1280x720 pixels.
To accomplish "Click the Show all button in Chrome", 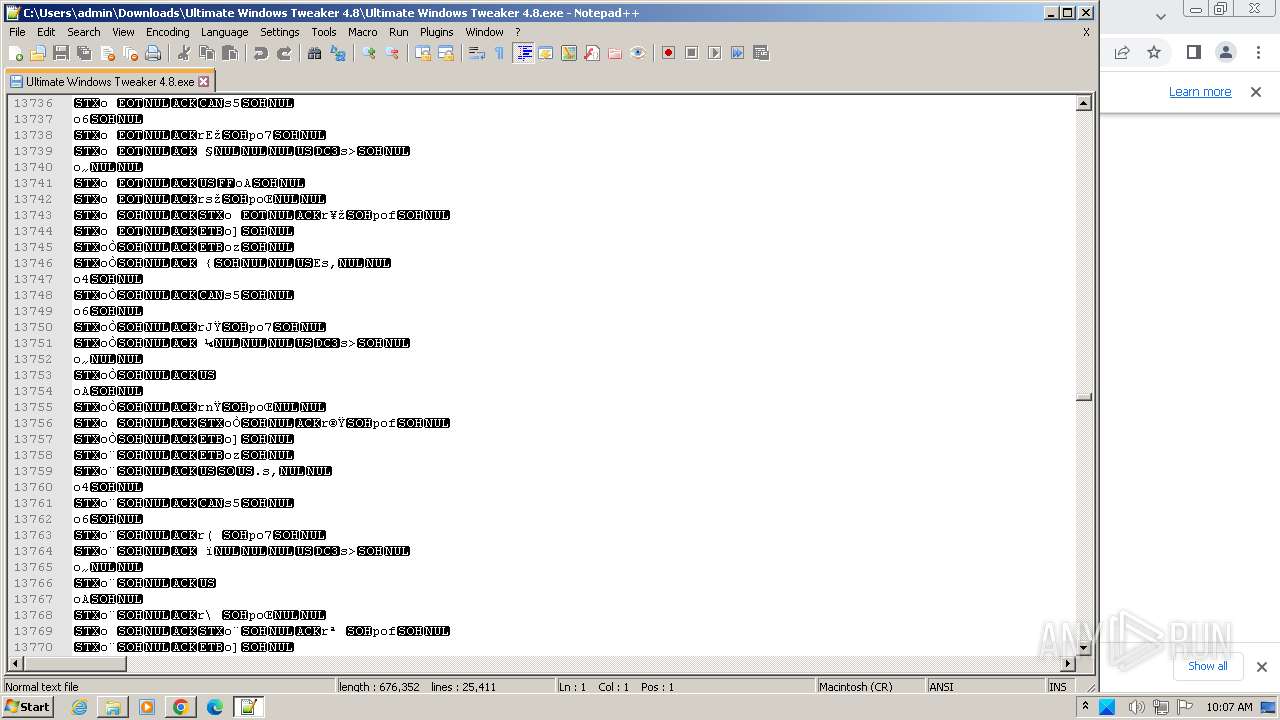I will (1207, 666).
